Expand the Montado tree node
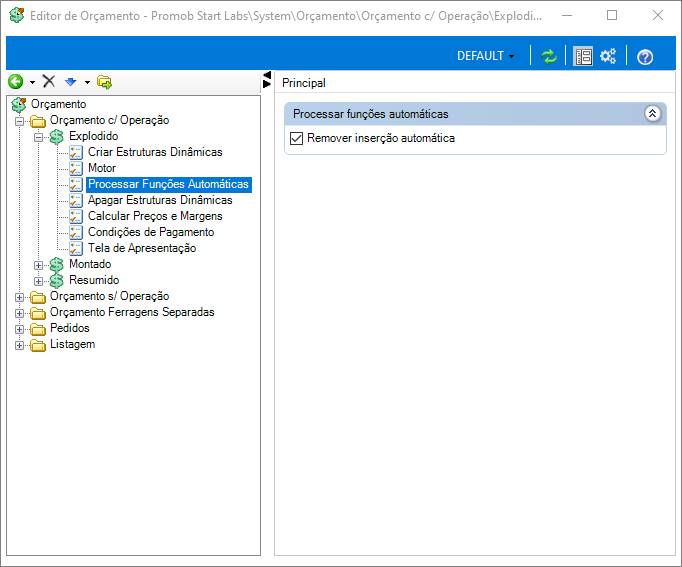 (x=38, y=265)
